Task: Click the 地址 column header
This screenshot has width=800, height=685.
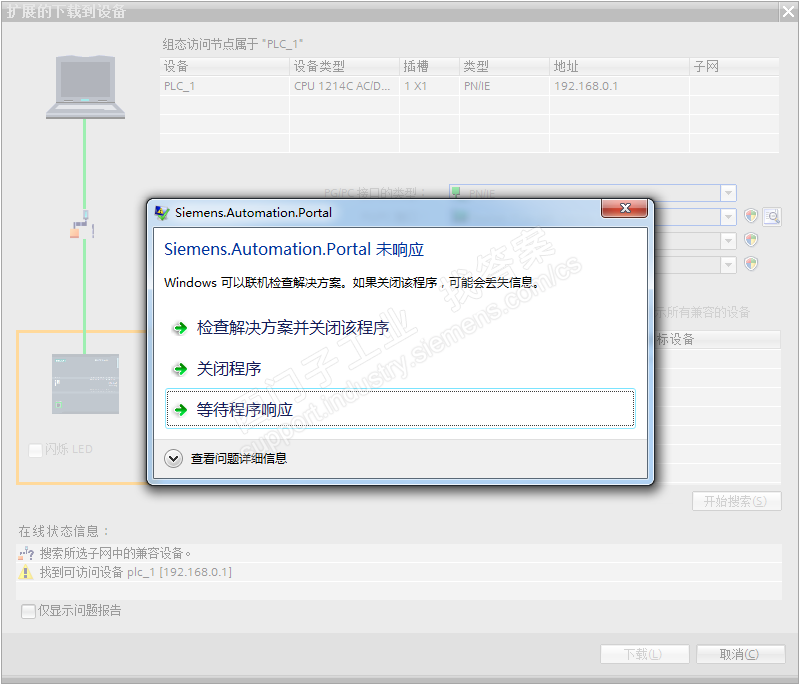Action: 619,66
